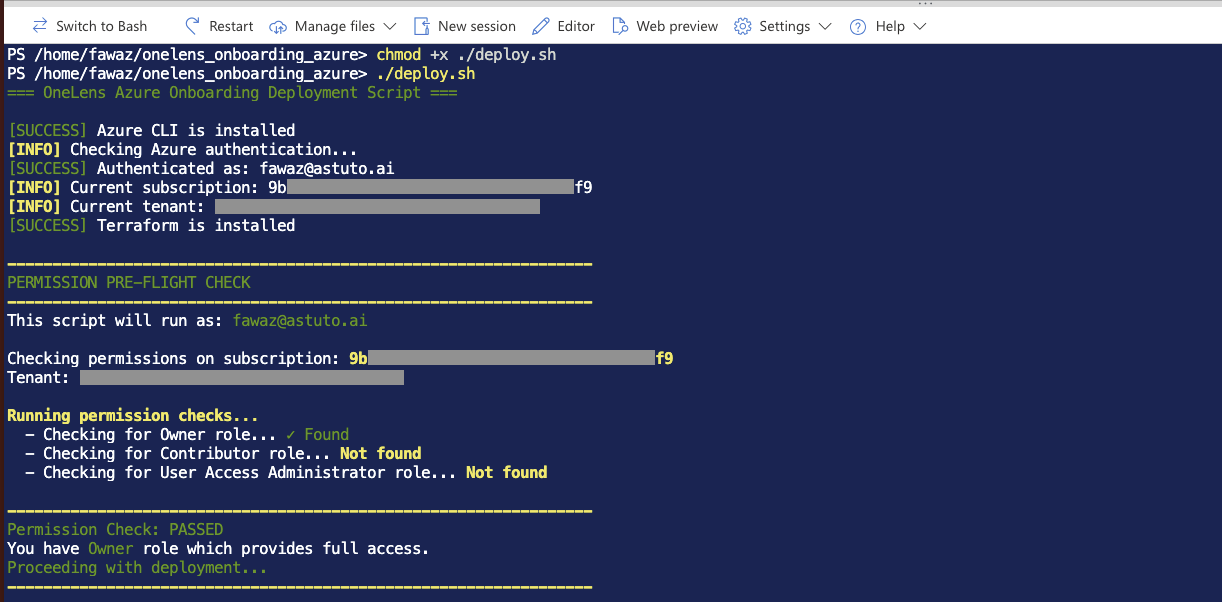1222x602 pixels.
Task: Click the Web preview page icon
Action: click(x=621, y=26)
